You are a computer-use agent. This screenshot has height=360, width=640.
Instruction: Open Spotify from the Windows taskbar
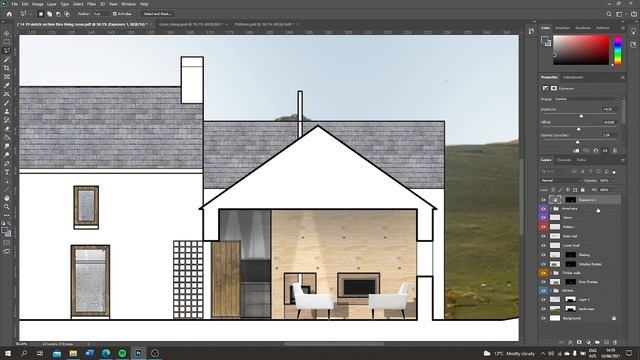122,353
